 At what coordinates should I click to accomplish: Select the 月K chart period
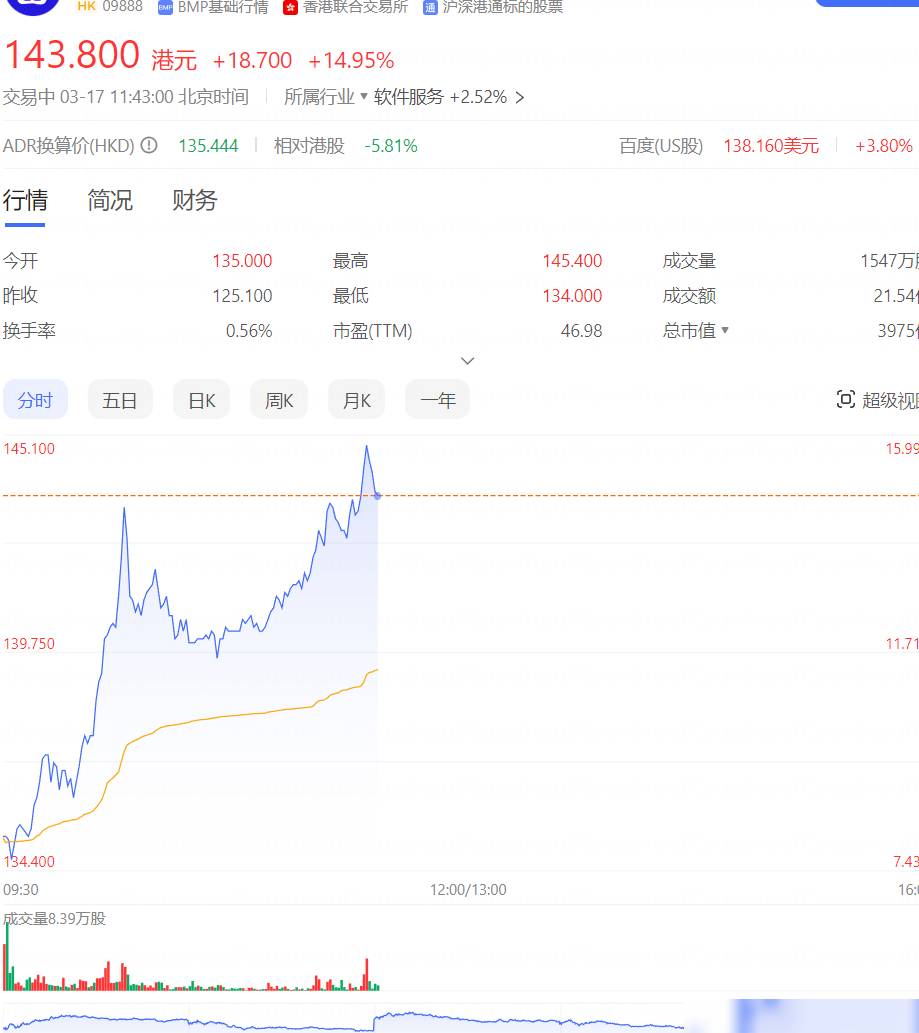356,399
